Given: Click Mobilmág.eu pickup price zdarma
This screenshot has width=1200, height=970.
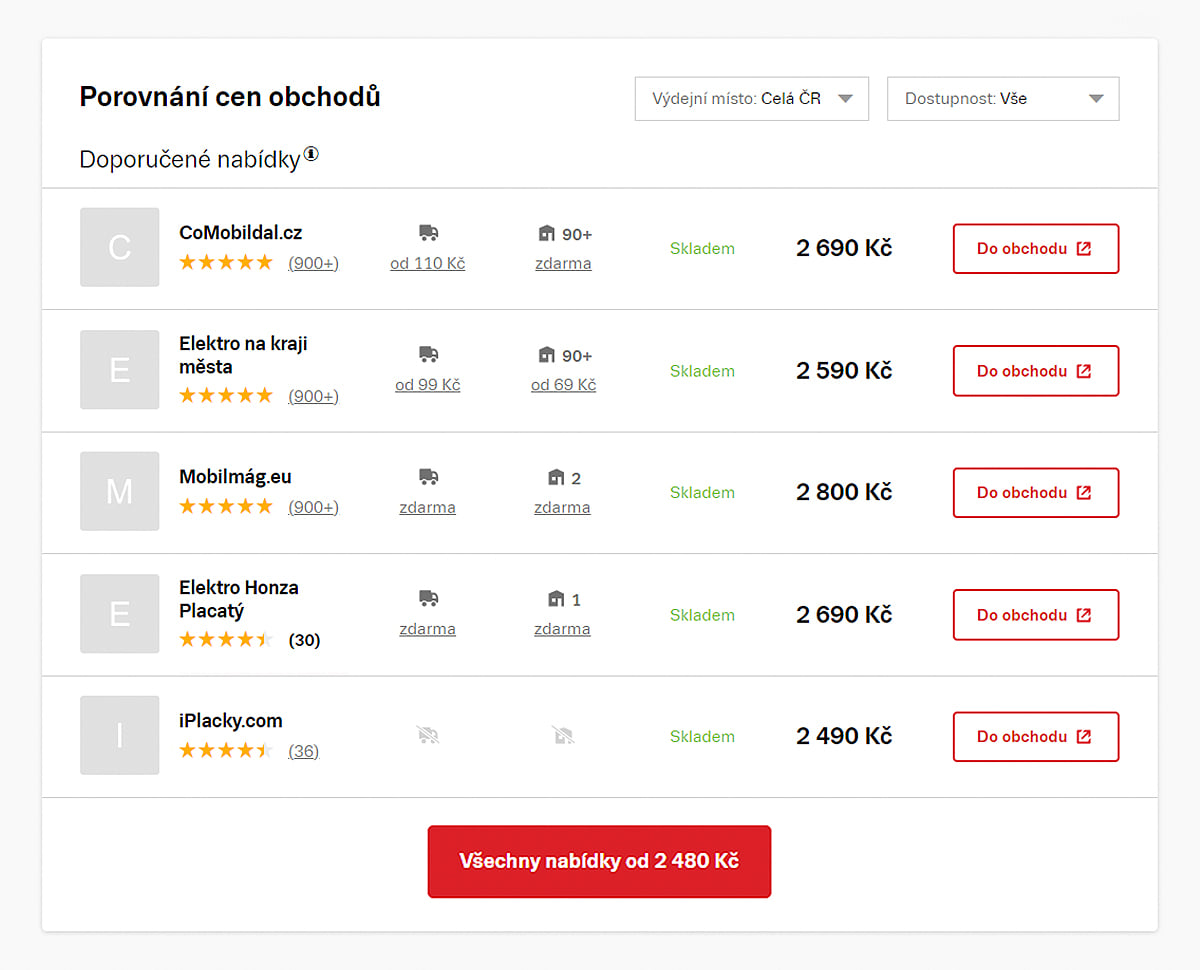Looking at the screenshot, I should point(562,507).
